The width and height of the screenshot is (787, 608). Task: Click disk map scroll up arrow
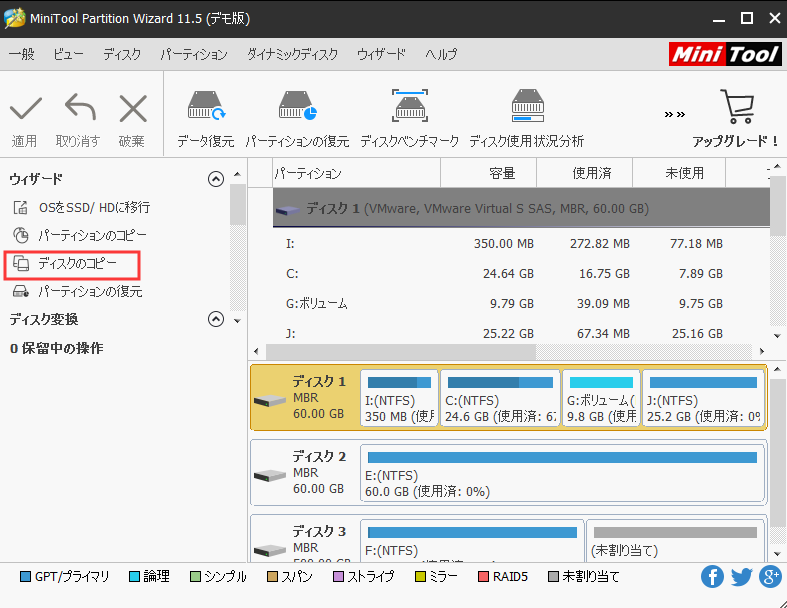[777, 370]
